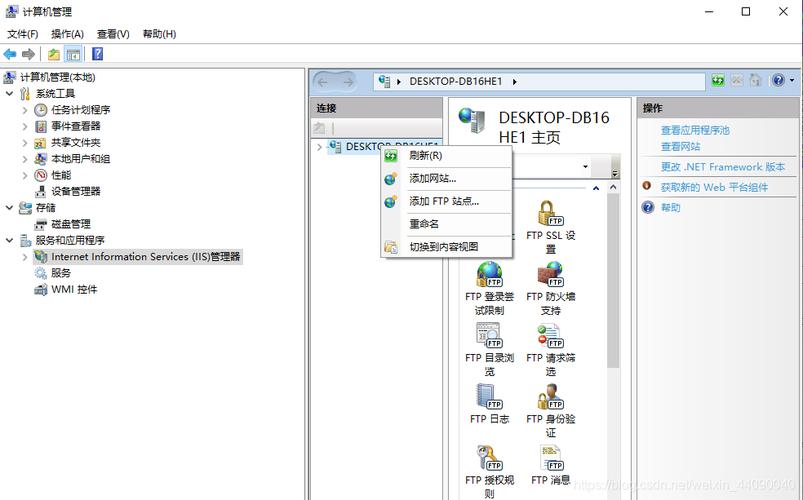
Task: Click 获取新的 Web 平台组件 link
Action: pyautogui.click(x=714, y=187)
